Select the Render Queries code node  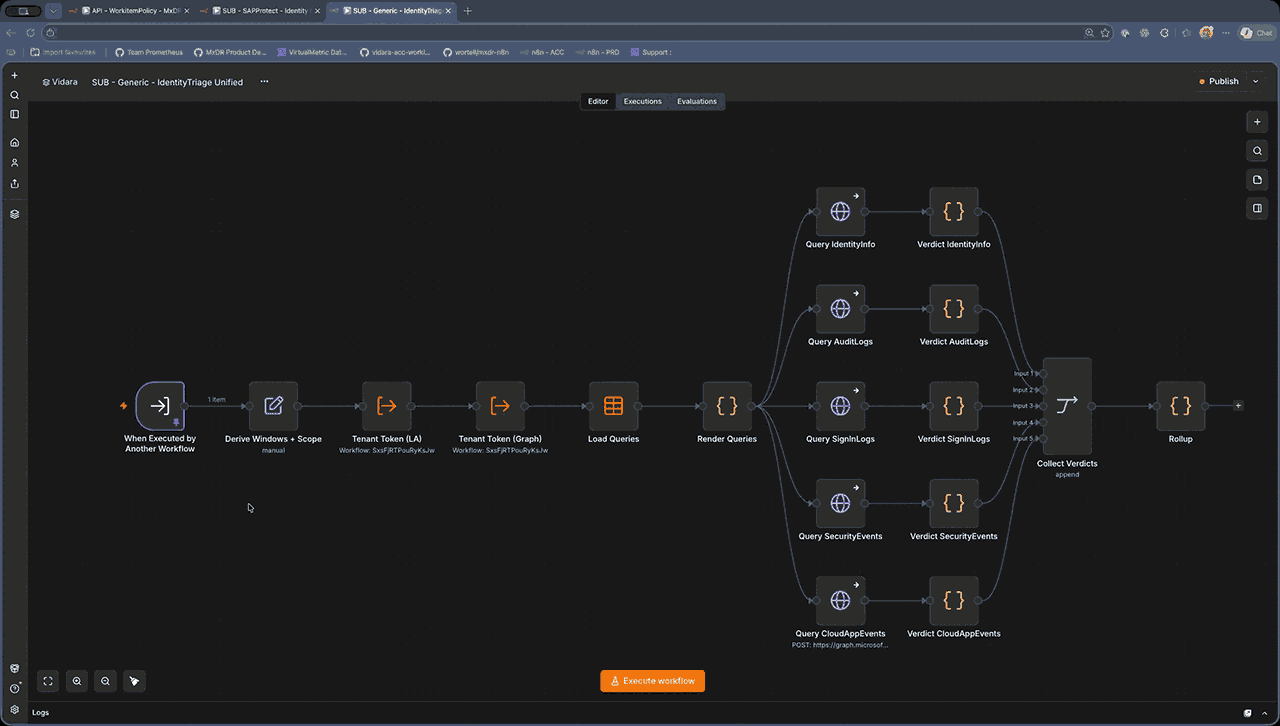click(x=727, y=406)
